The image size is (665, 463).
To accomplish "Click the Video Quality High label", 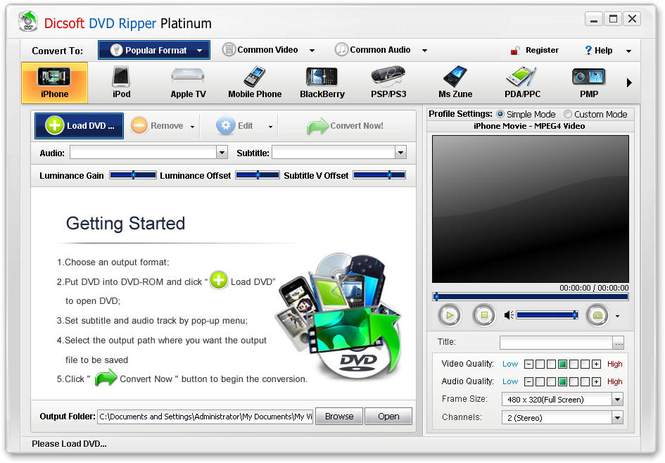I will pos(615,364).
